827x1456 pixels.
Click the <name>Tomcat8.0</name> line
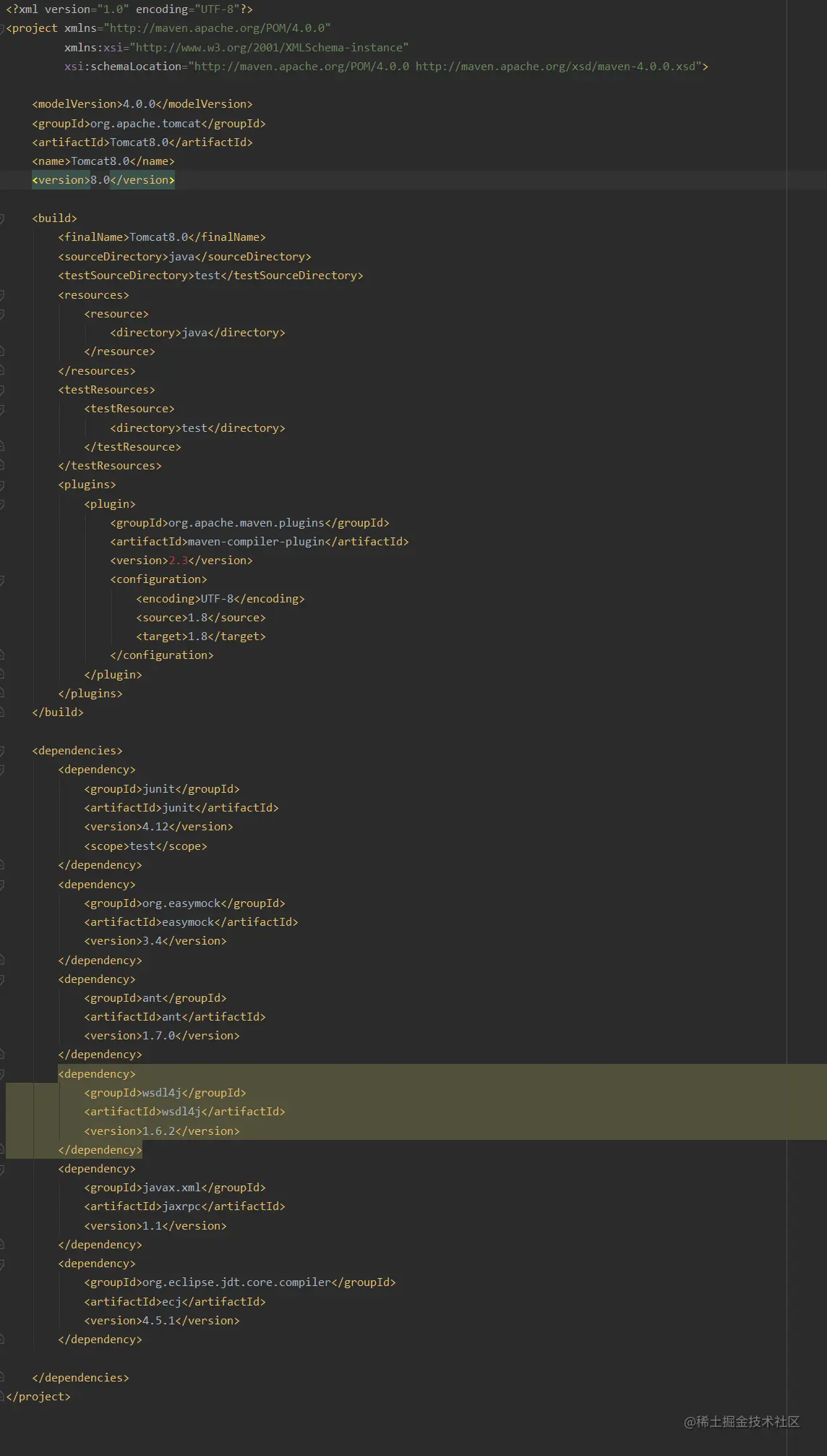(103, 161)
